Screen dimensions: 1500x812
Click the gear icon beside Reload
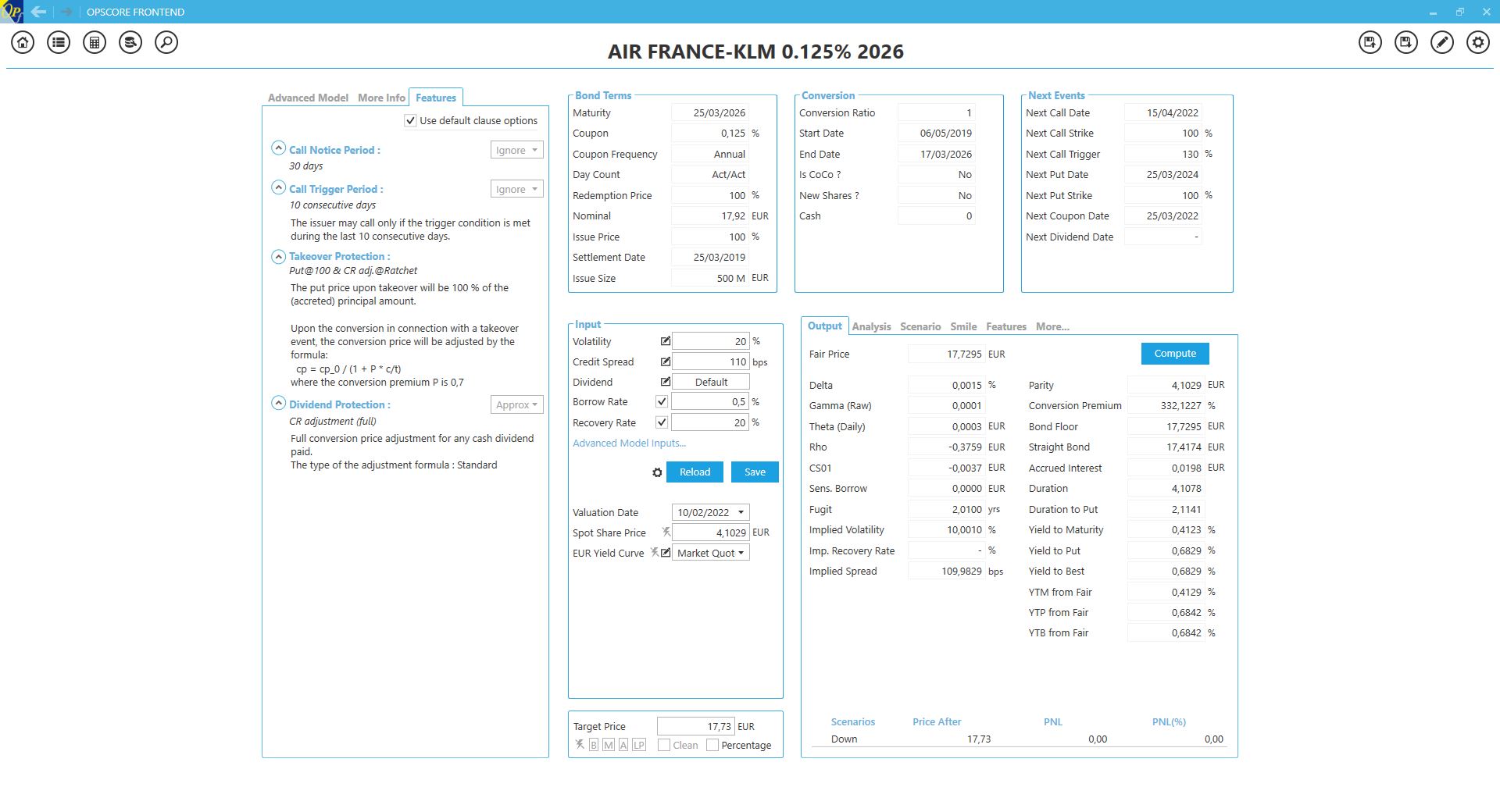coord(657,472)
